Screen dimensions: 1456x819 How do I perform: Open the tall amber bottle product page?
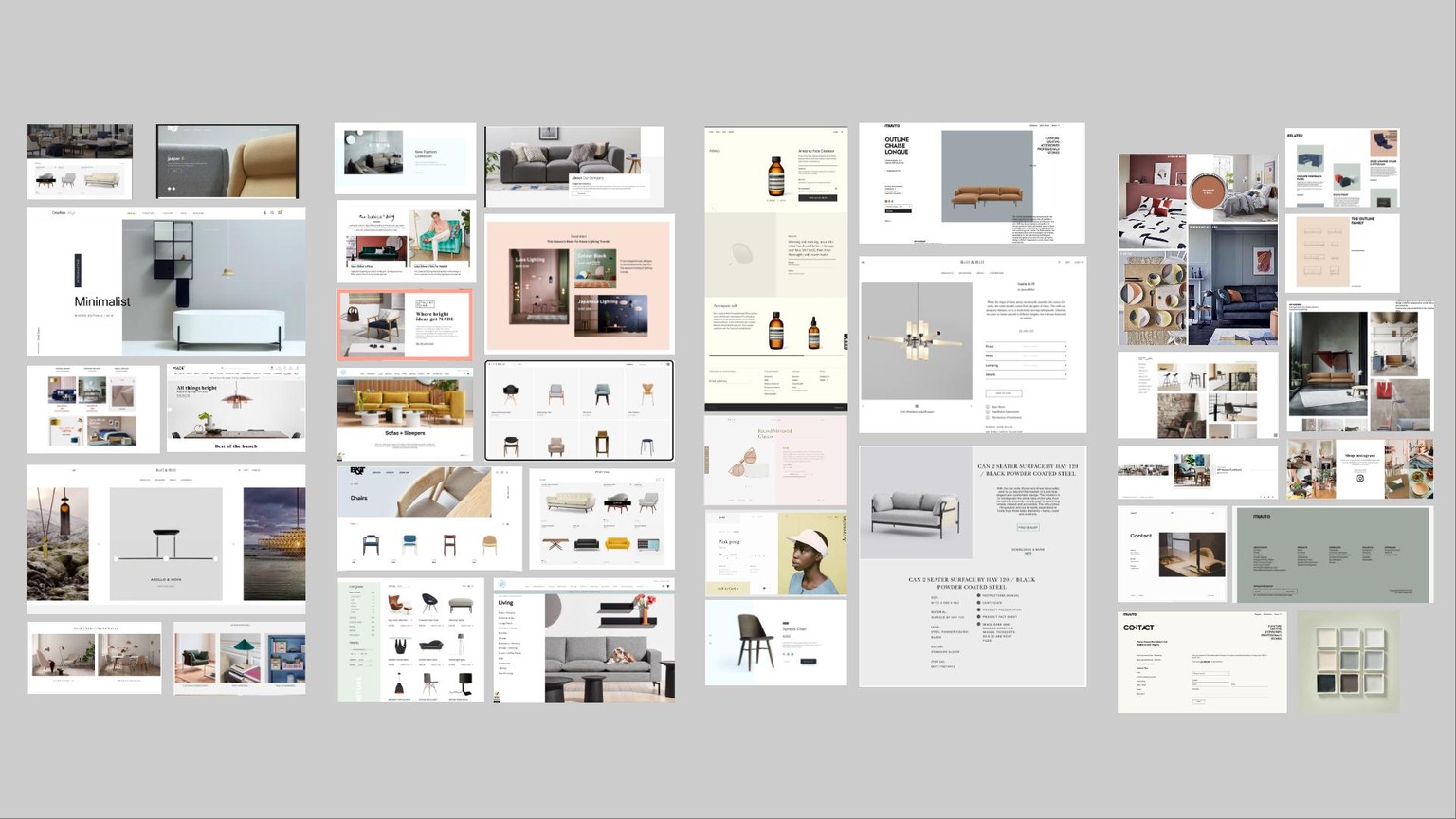[775, 269]
